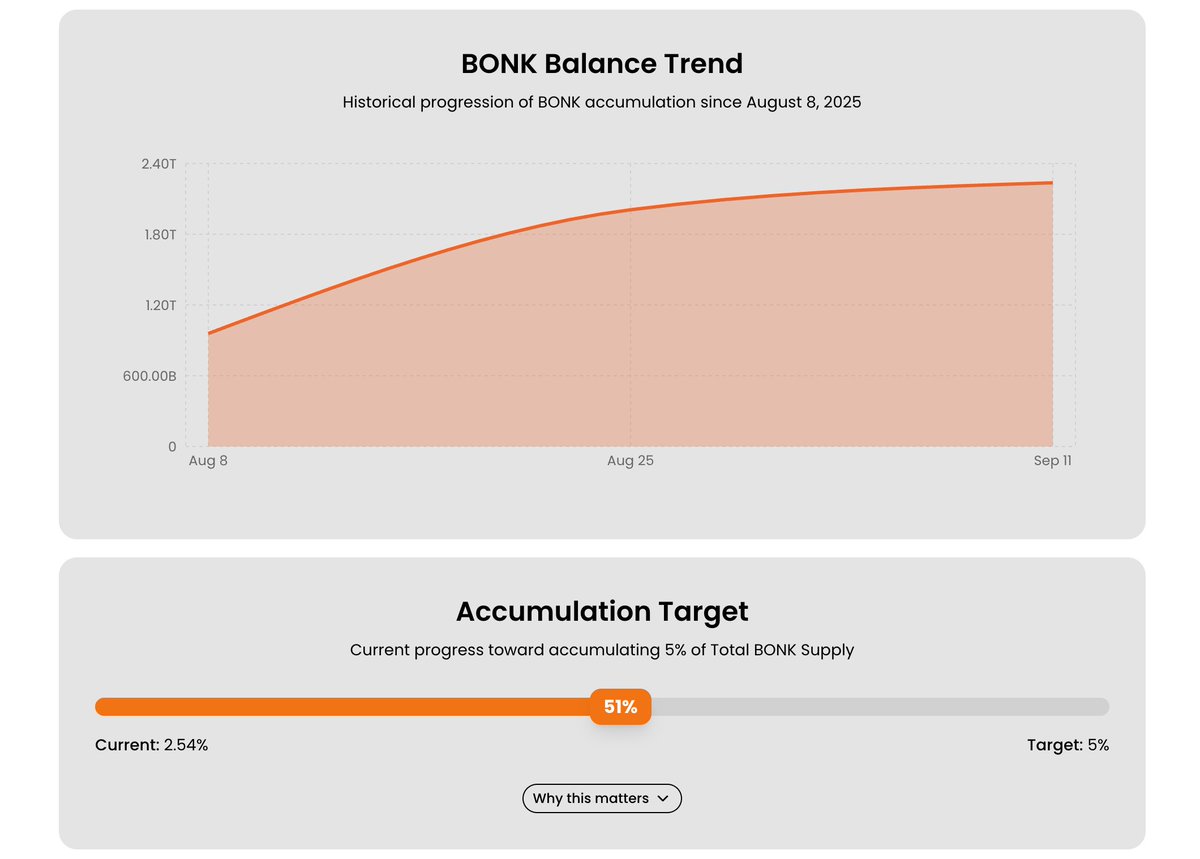Click the shaded area of the balance chart
The width and height of the screenshot is (1200, 859).
(x=630, y=340)
